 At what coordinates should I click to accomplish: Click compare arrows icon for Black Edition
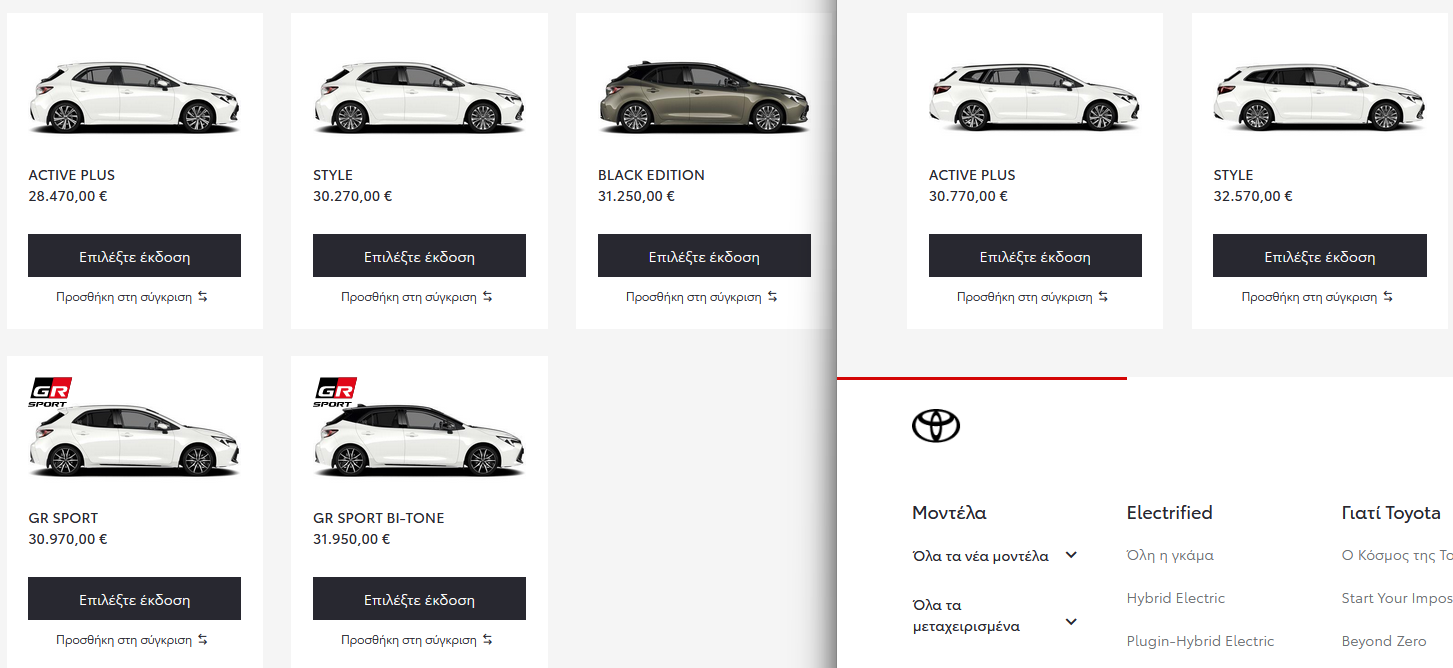773,297
